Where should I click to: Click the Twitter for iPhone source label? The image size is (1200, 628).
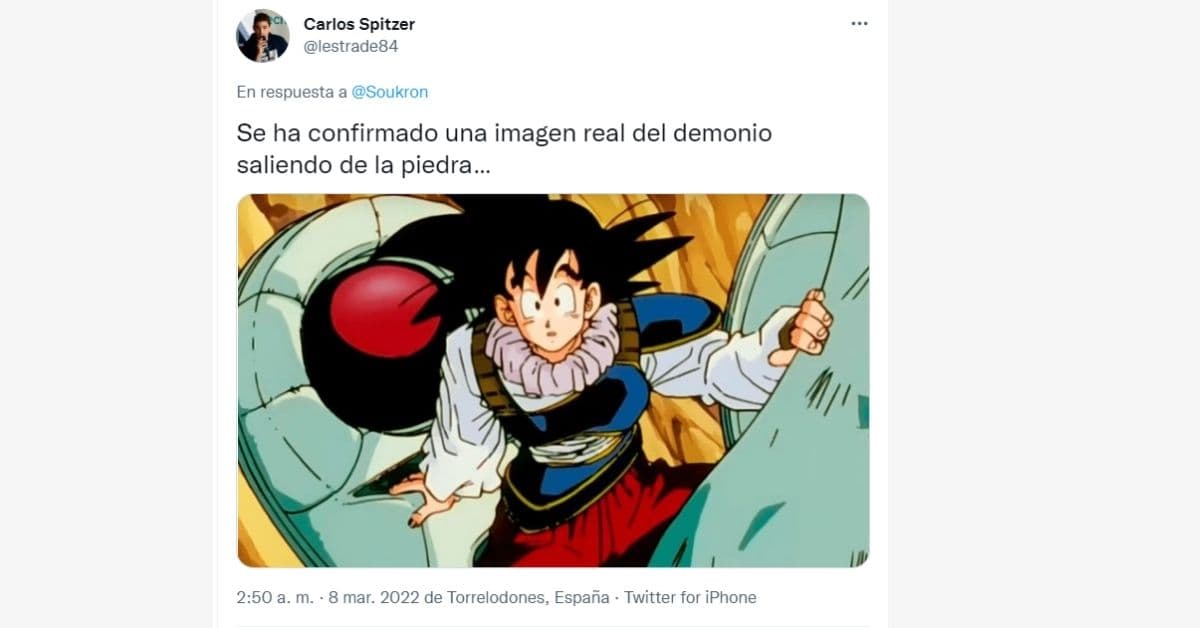coord(691,598)
